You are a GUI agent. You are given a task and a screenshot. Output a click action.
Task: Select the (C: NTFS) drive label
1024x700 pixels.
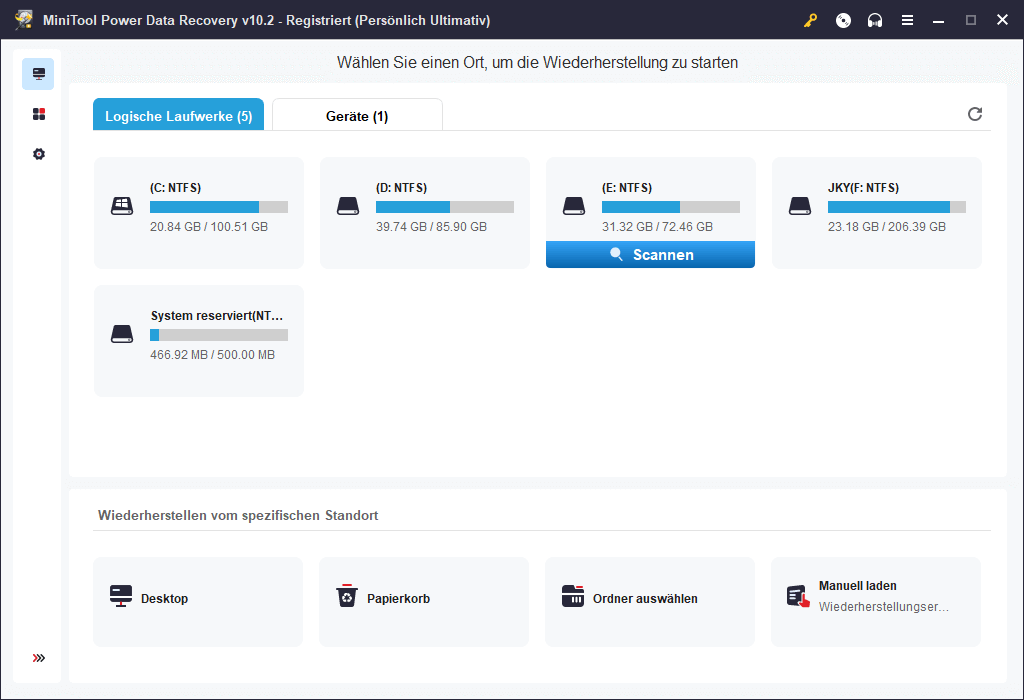tap(176, 188)
